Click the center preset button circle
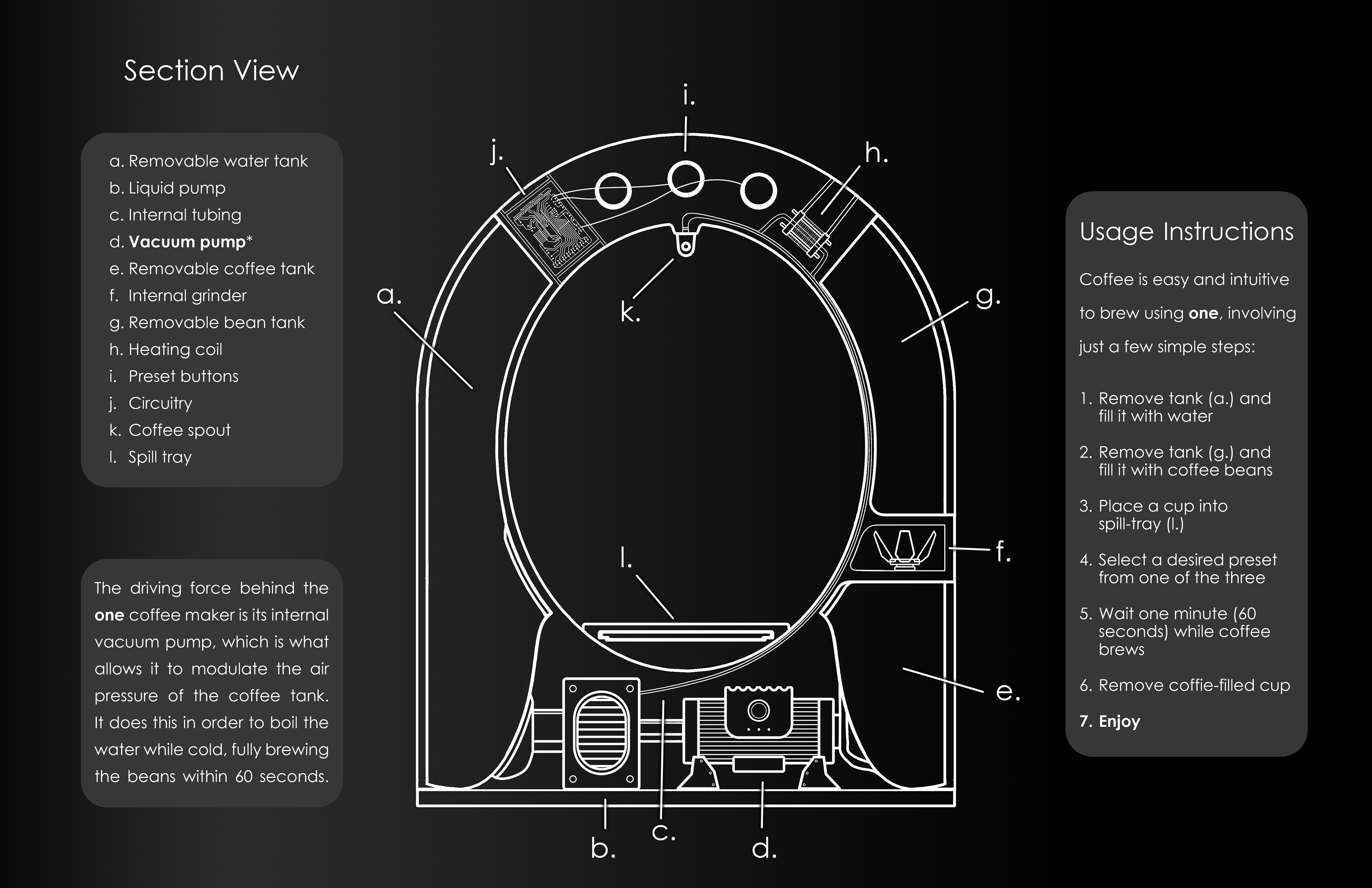The width and height of the screenshot is (1372, 888). [x=685, y=179]
